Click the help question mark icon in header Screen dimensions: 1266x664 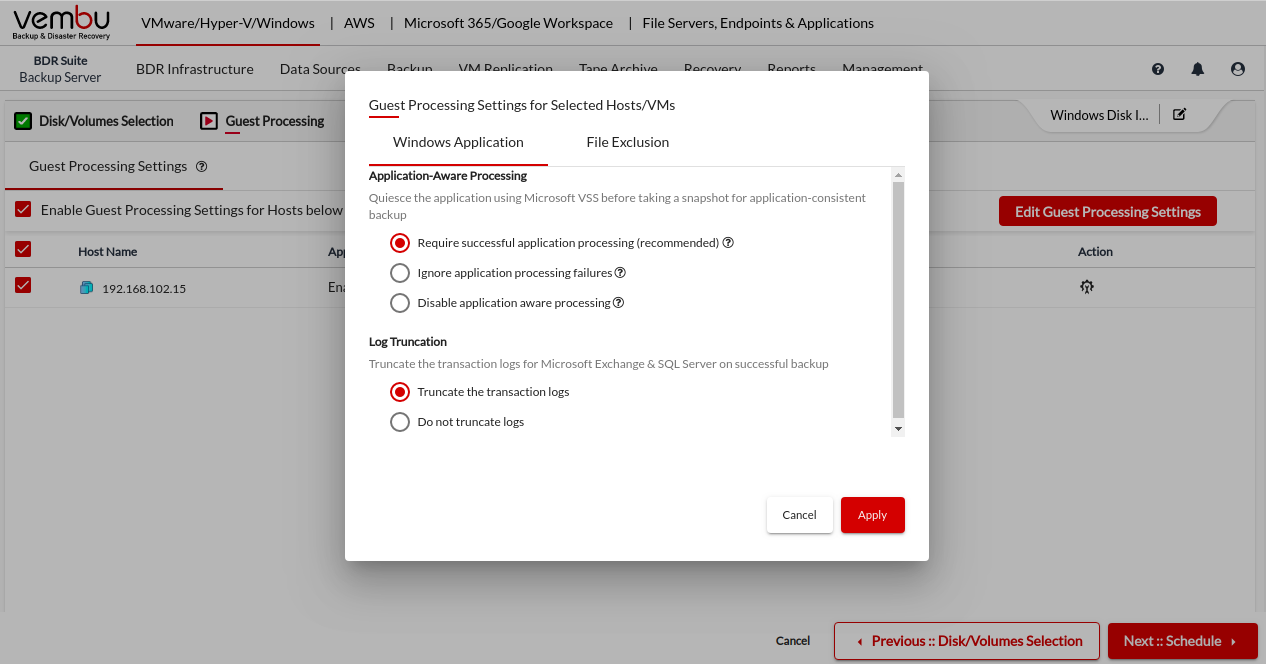click(x=1158, y=69)
